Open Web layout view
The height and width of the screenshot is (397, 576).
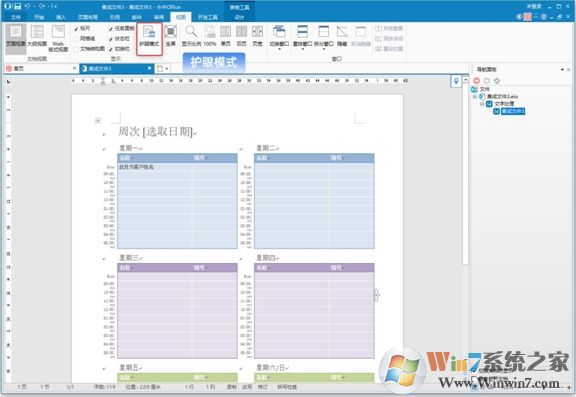[58, 38]
